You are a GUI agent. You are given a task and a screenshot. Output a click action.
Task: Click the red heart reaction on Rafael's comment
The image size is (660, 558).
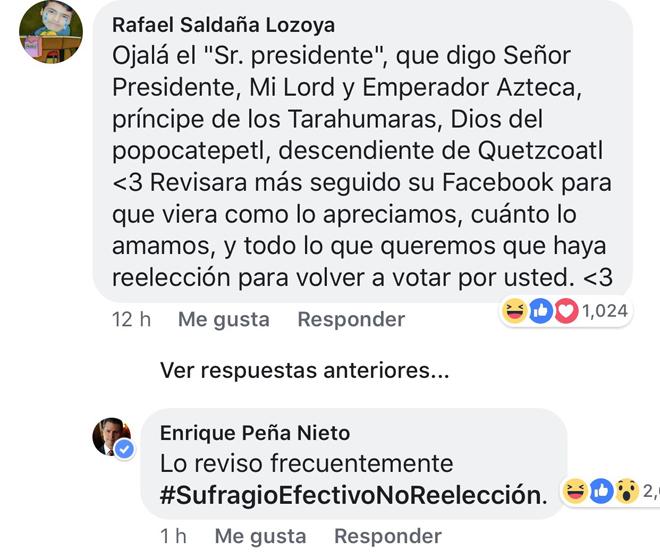[566, 311]
